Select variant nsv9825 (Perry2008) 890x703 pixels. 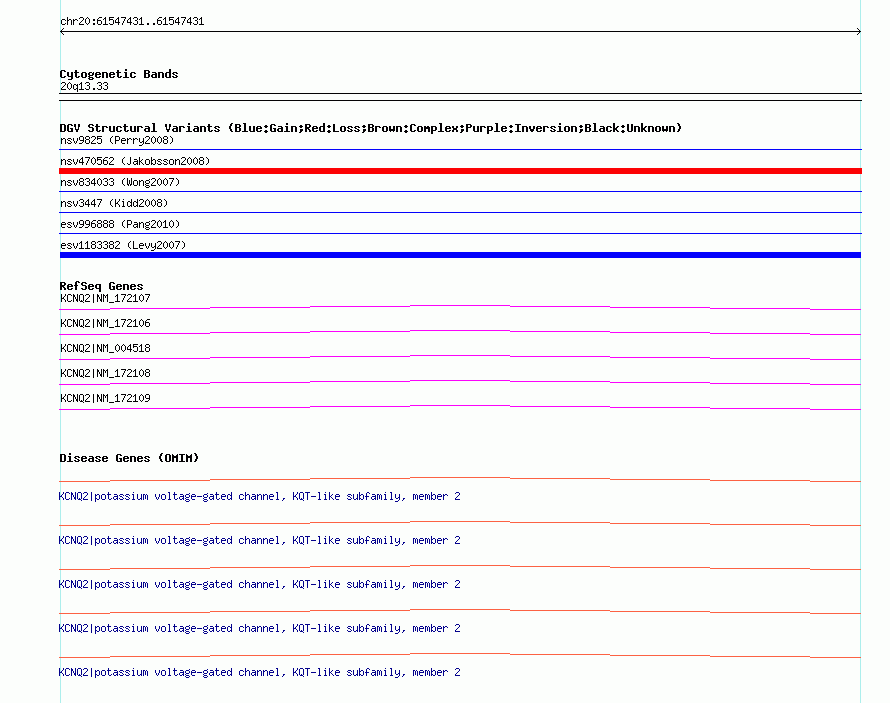click(x=117, y=140)
